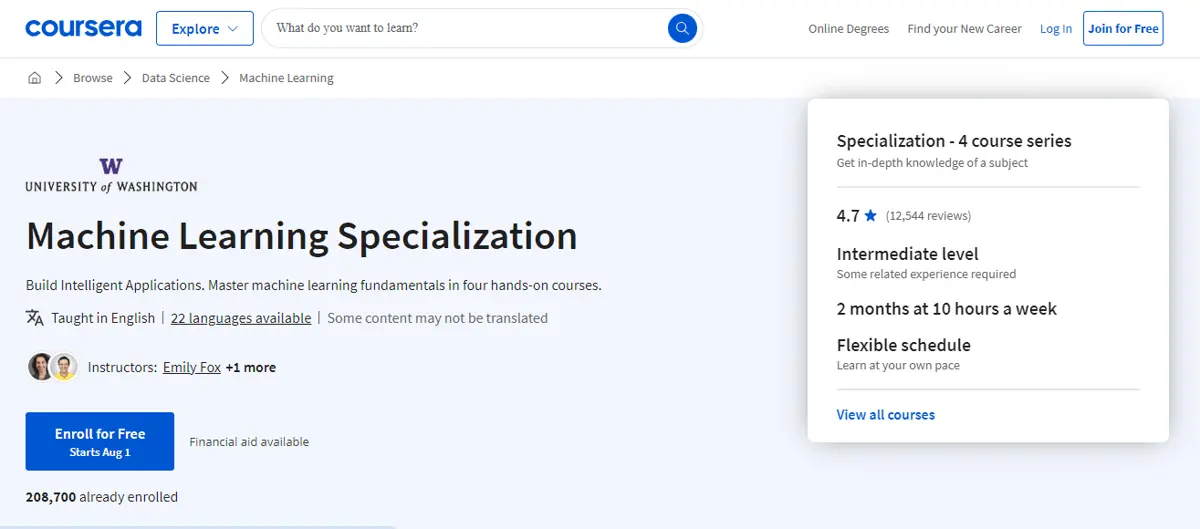1200x529 pixels.
Task: Click '+1 more' instructors text
Action: (250, 367)
